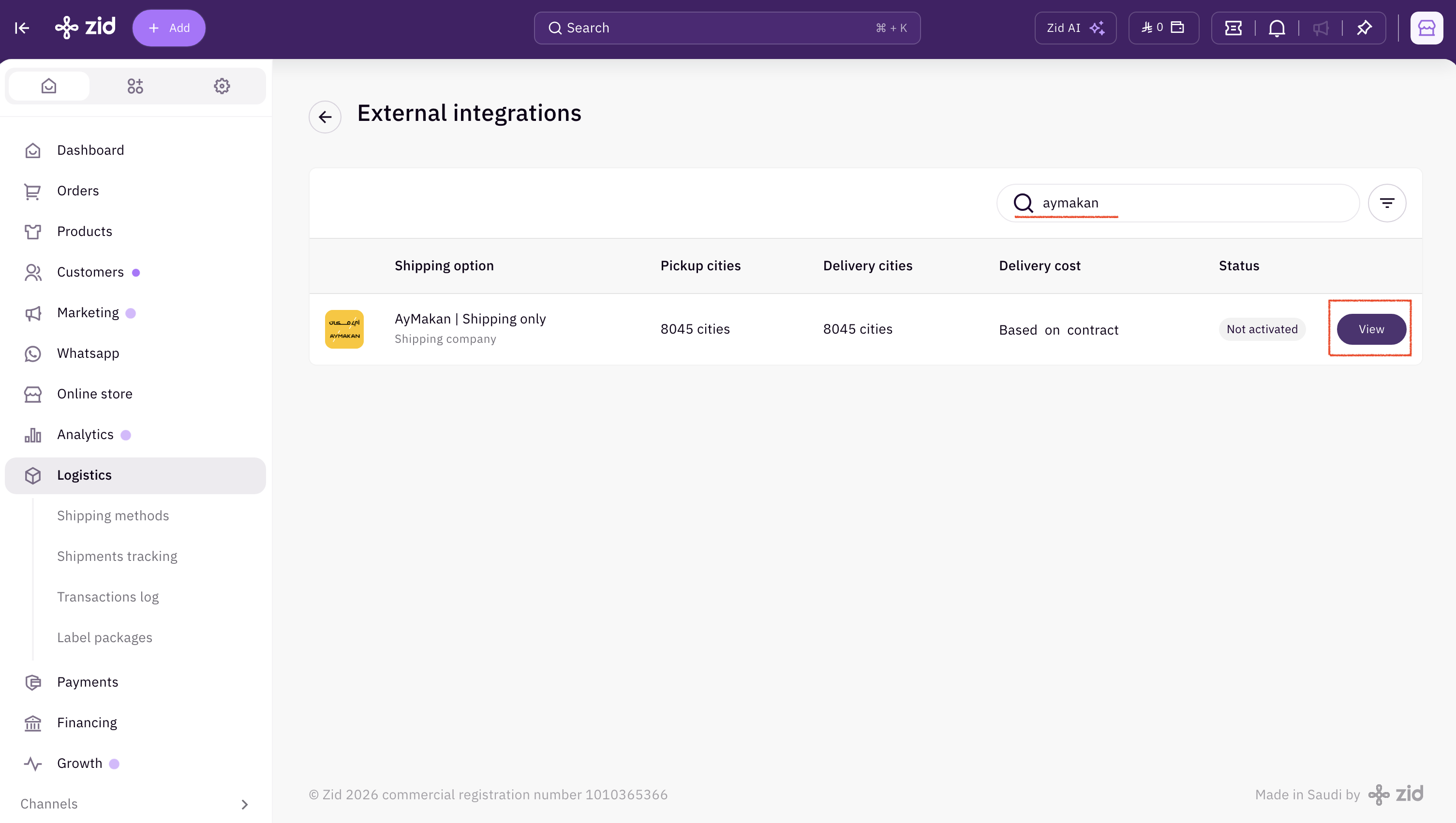
Task: Open the Add button menu
Action: [168, 28]
